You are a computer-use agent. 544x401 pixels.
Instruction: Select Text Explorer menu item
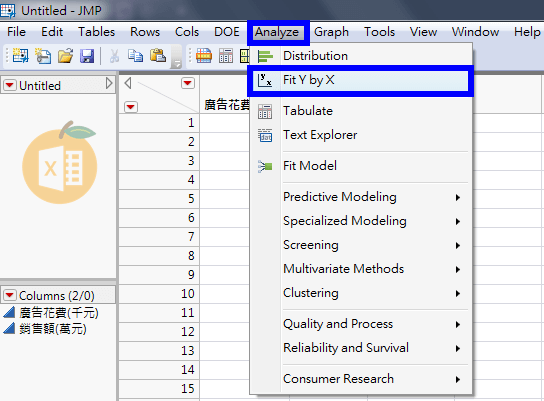click(x=361, y=135)
